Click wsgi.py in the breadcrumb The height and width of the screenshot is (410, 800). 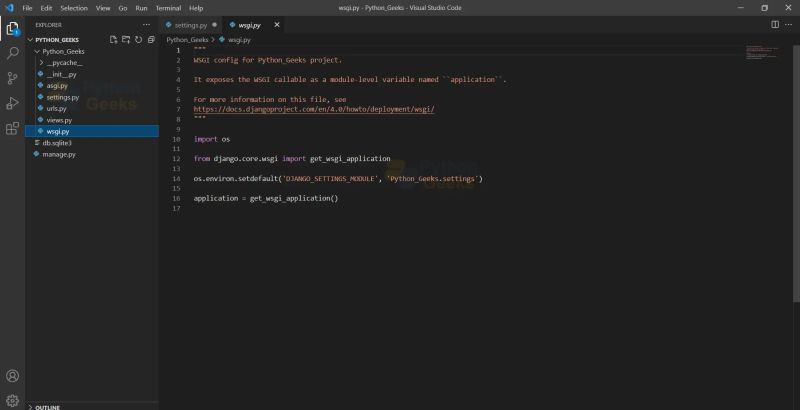[239, 40]
